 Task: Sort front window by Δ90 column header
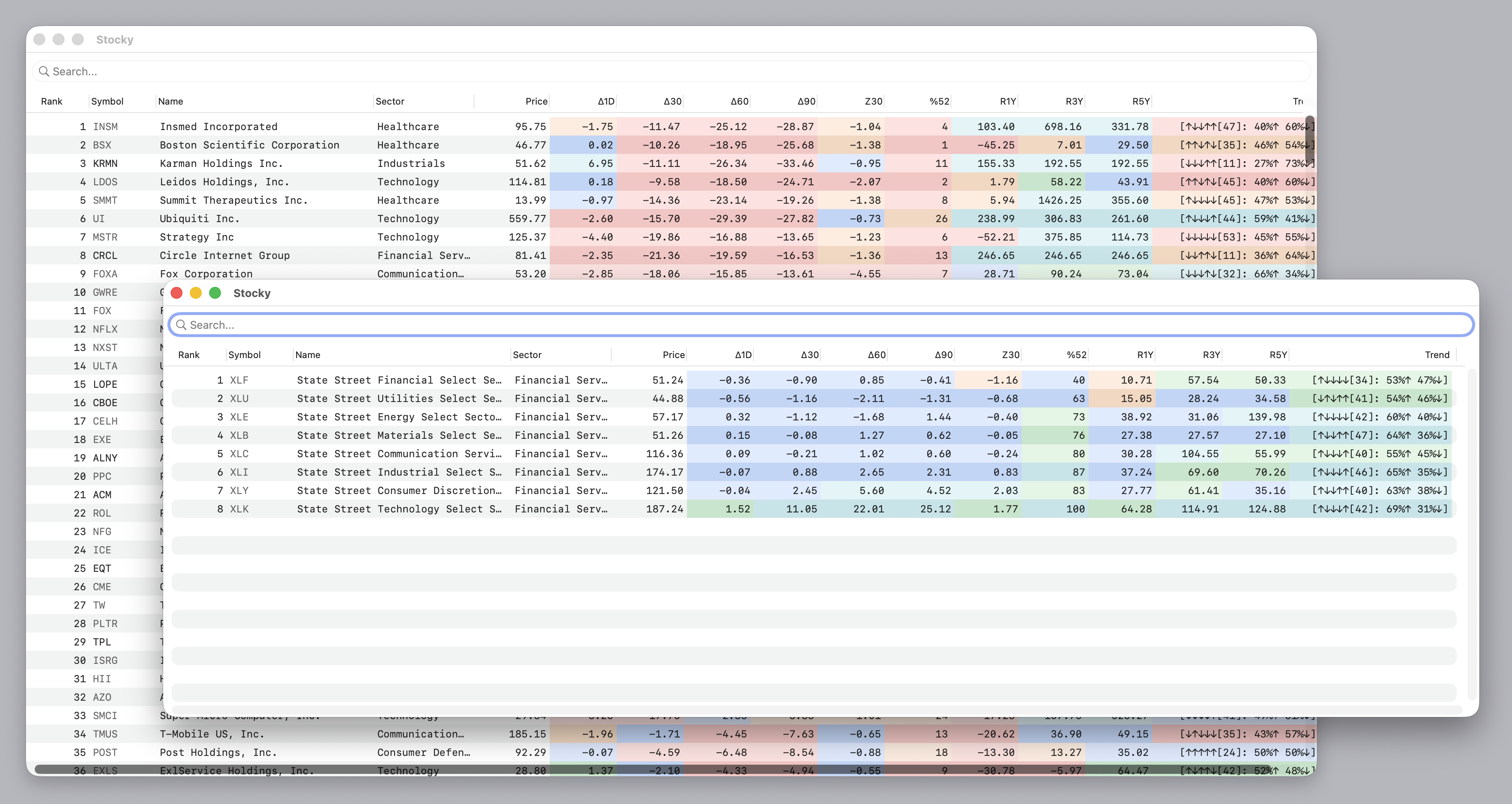[944, 354]
